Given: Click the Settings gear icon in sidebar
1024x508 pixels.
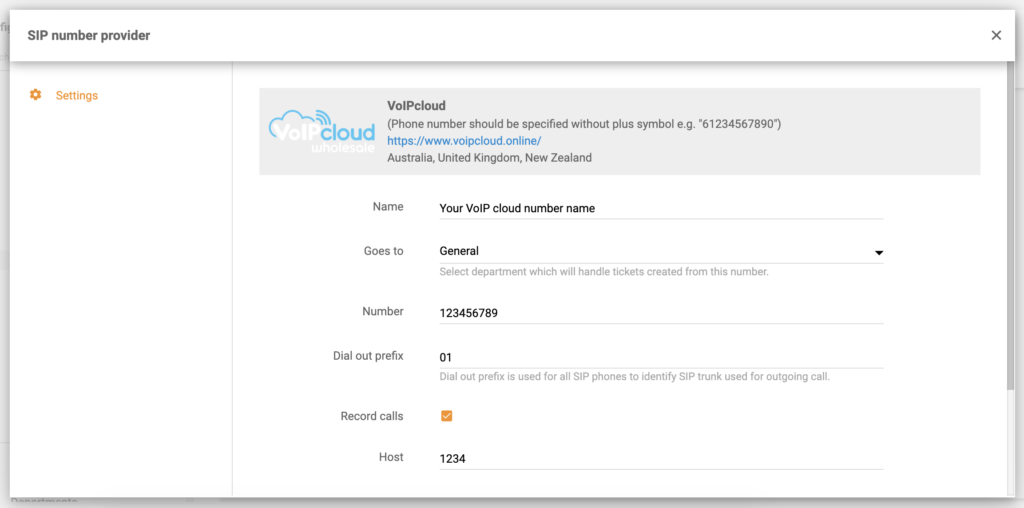Looking at the screenshot, I should 36,95.
